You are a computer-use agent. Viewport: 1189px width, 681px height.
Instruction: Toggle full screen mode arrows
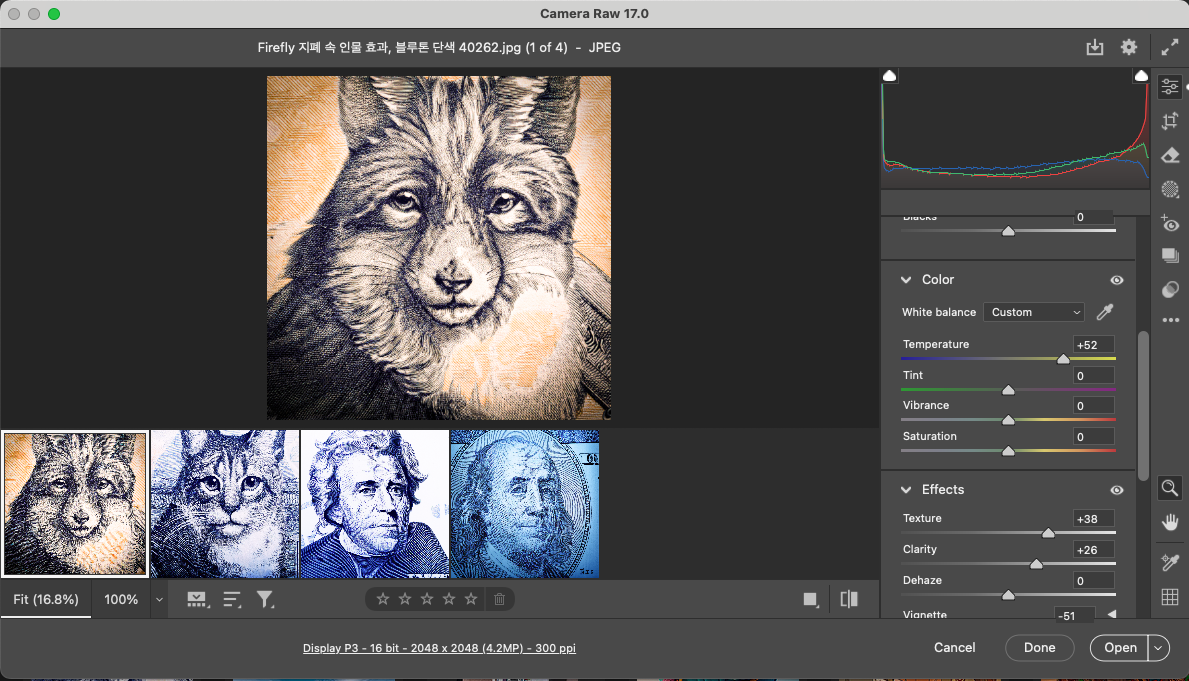(1170, 47)
